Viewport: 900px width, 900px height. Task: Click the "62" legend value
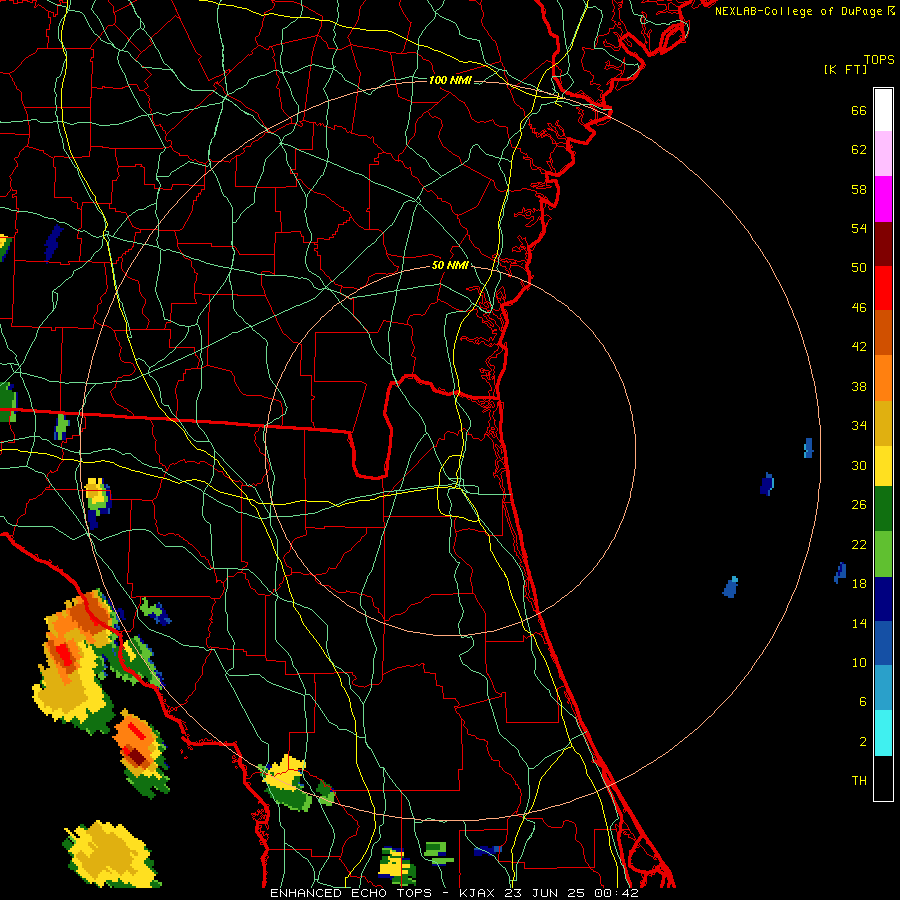859,150
